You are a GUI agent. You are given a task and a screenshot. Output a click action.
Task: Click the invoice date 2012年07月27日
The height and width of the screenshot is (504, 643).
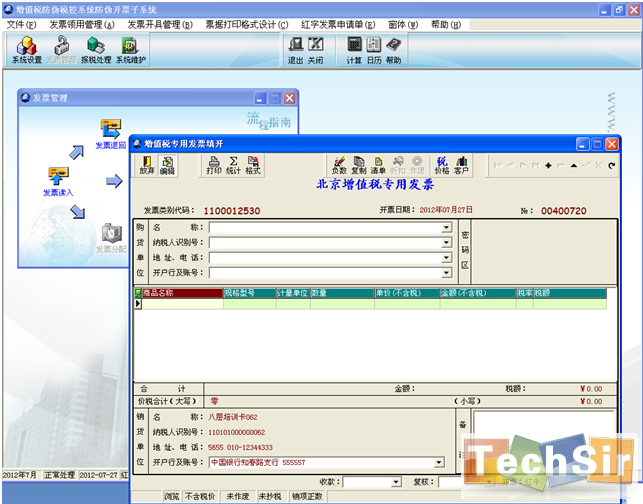click(446, 210)
